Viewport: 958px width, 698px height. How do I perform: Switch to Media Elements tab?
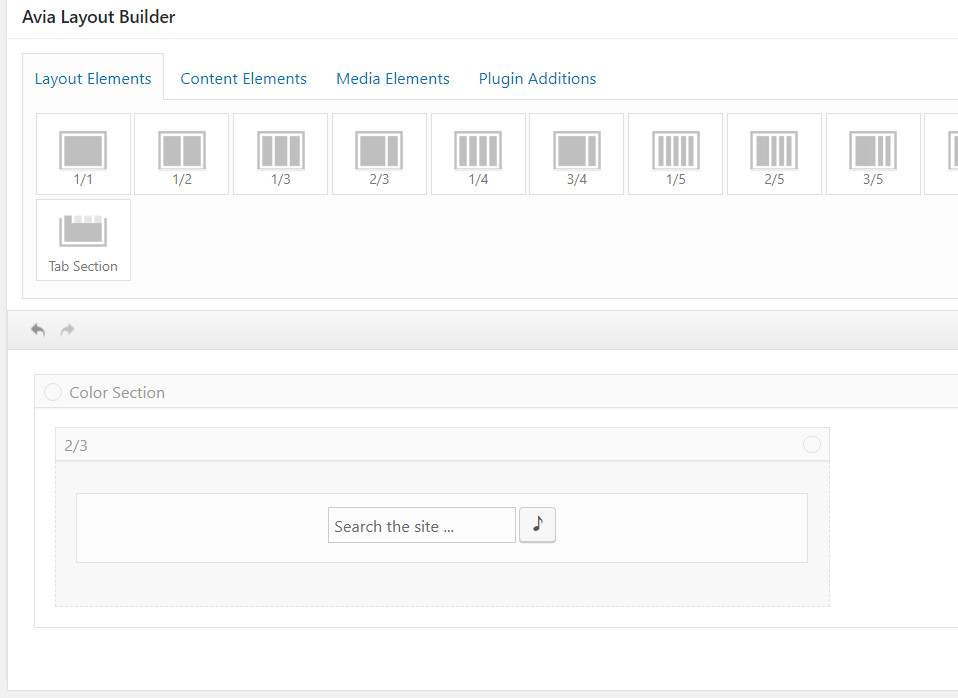(x=393, y=78)
